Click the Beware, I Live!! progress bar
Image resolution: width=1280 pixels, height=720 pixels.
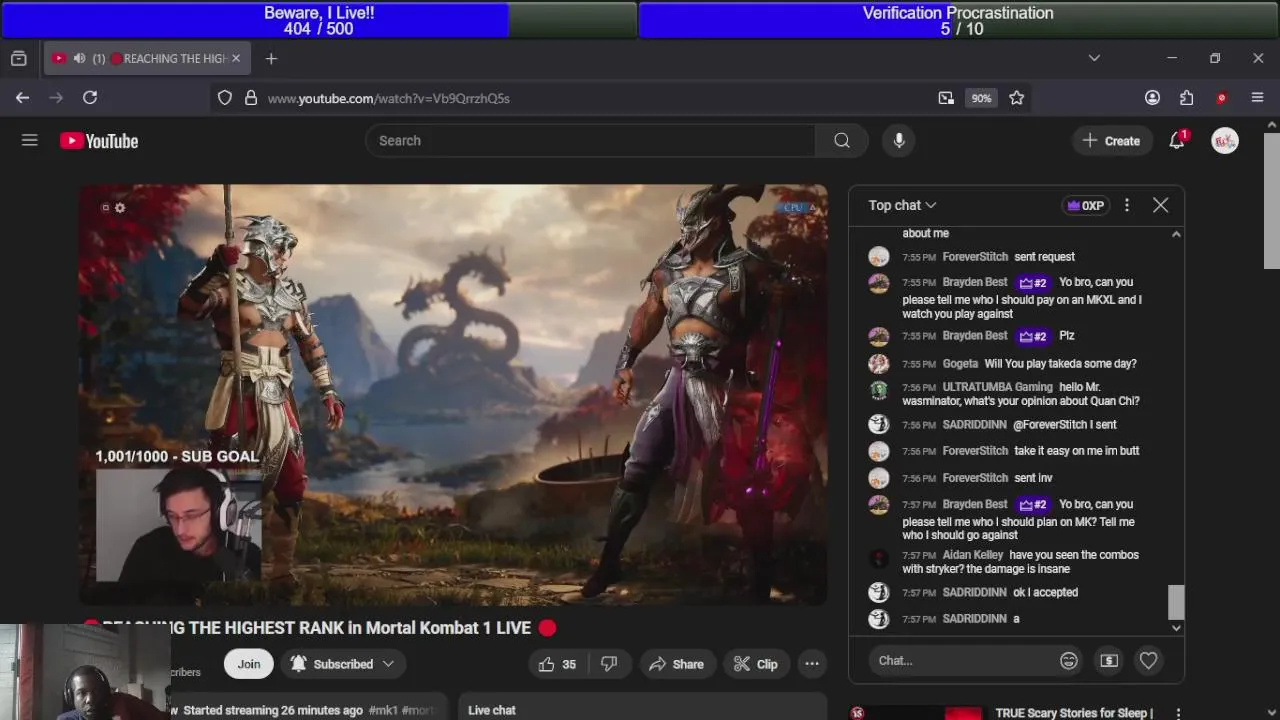click(318, 20)
